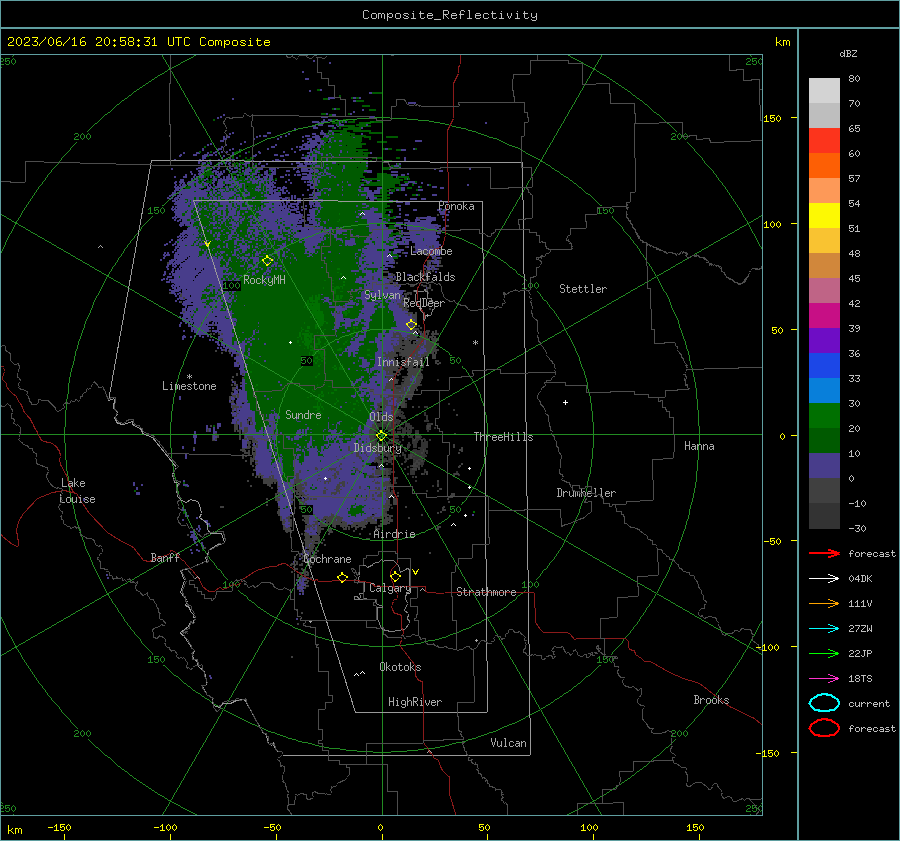Image resolution: width=900 pixels, height=841 pixels.
Task: Click the Lake Louise label
Action: point(77,491)
